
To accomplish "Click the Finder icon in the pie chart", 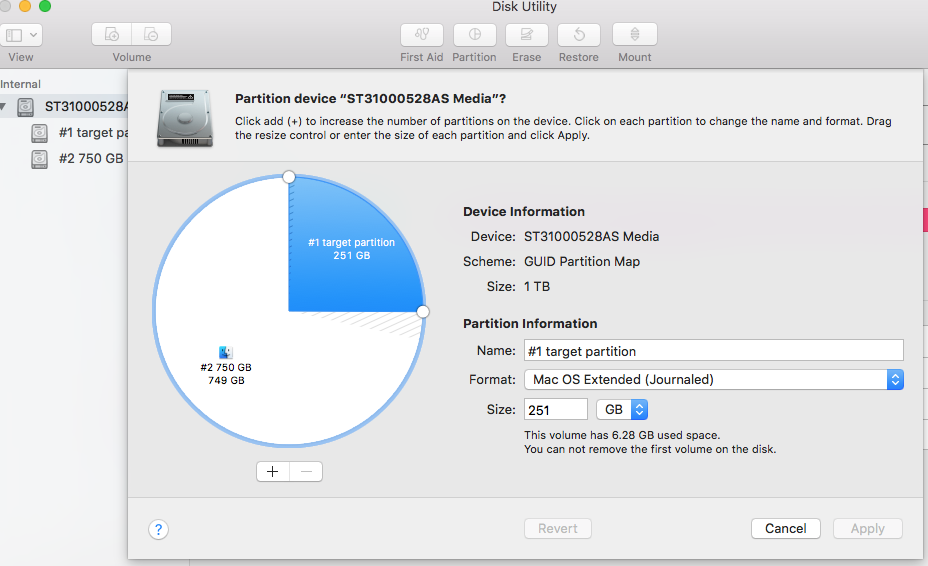I will pyautogui.click(x=225, y=352).
